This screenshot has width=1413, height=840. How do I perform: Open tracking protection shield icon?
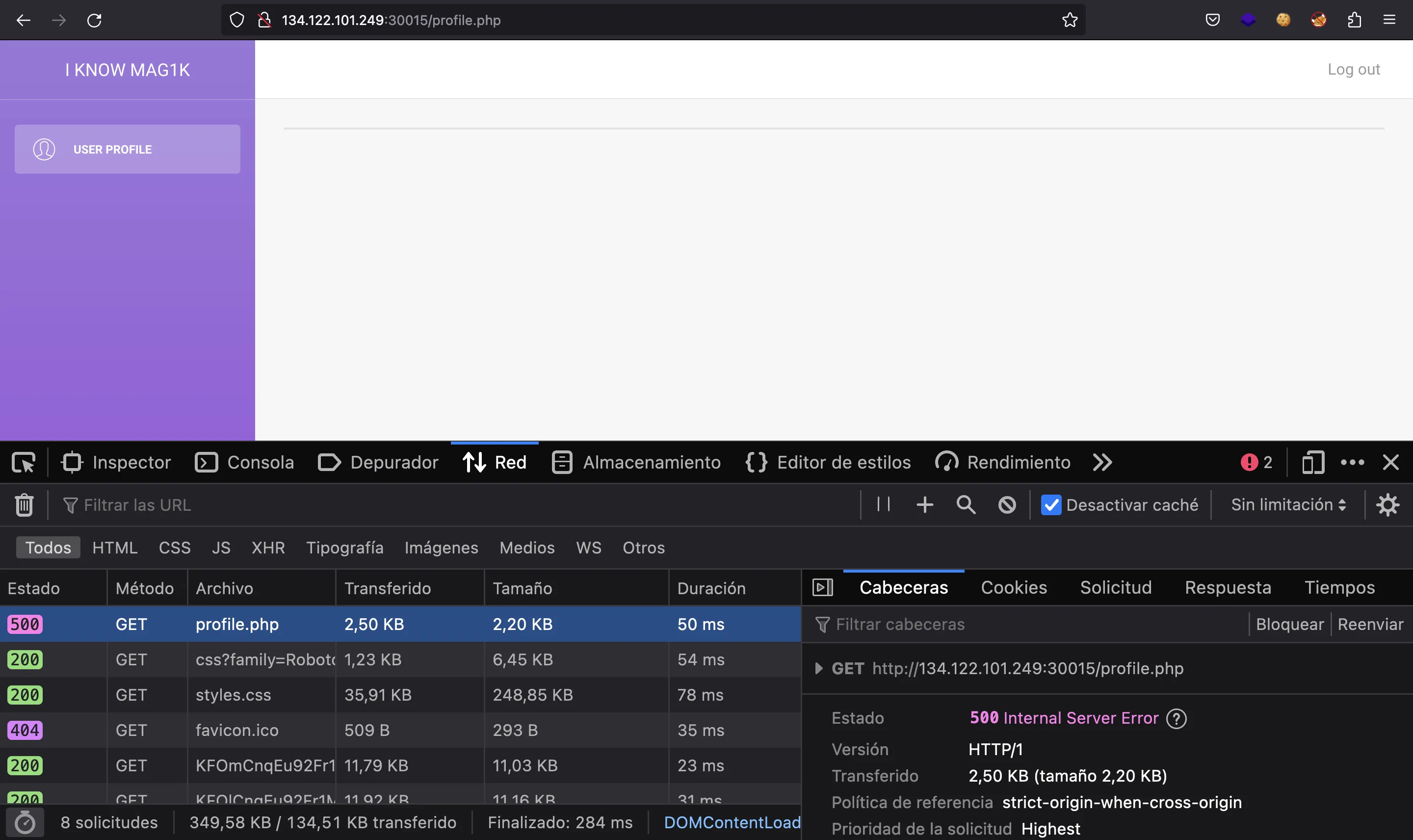[x=237, y=21]
